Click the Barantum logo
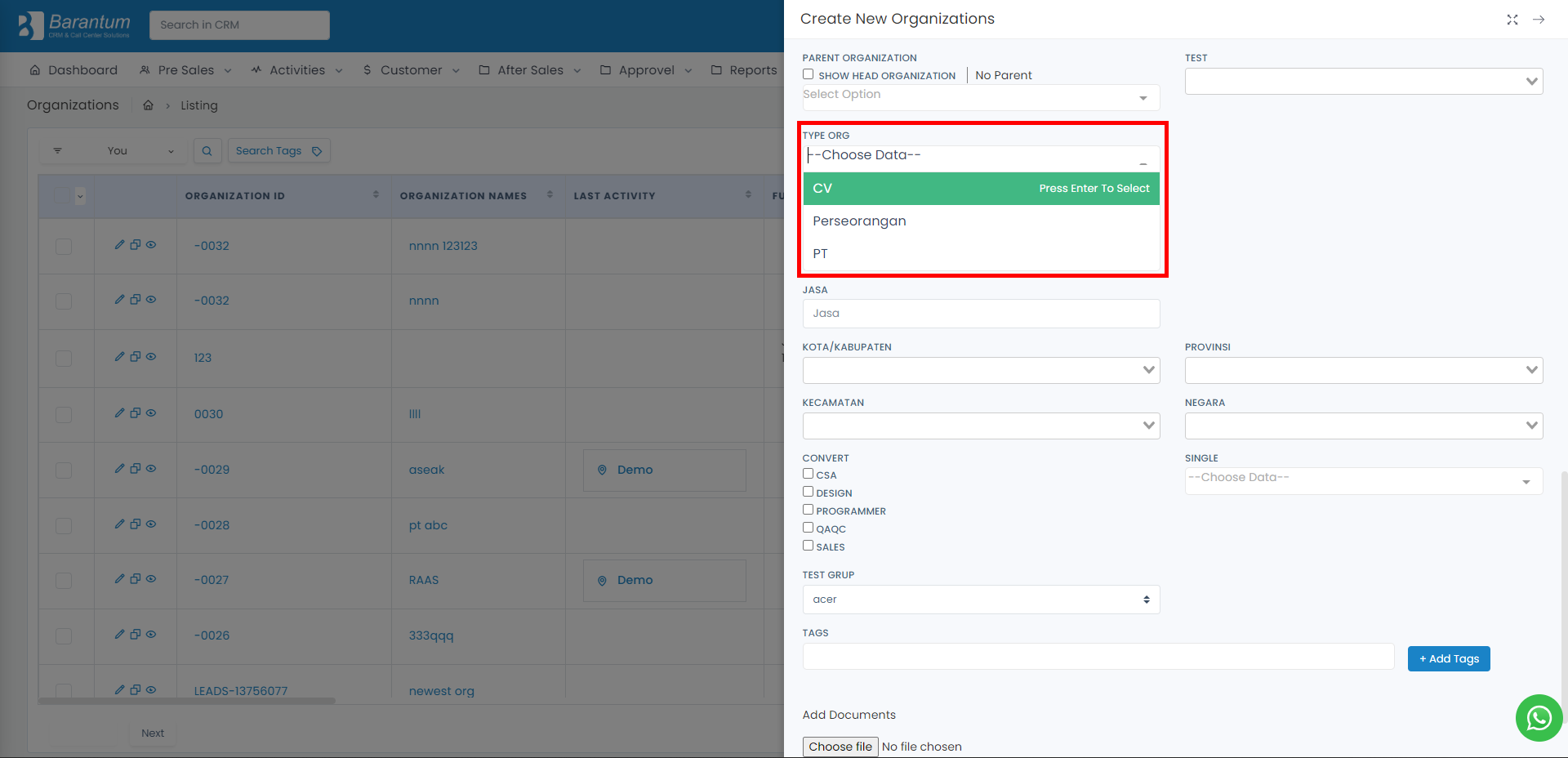The height and width of the screenshot is (758, 1568). point(74,25)
